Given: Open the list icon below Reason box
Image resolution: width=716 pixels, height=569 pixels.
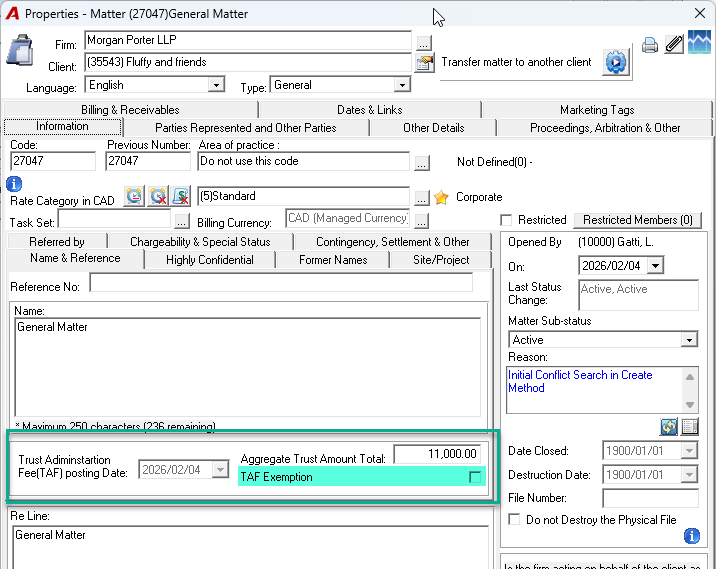Looking at the screenshot, I should pyautogui.click(x=690, y=427).
